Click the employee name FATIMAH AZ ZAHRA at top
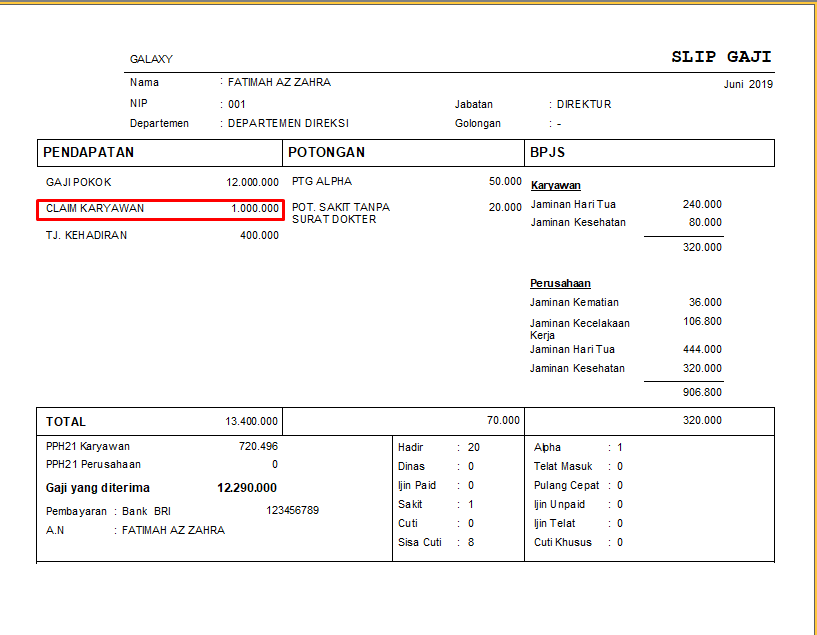This screenshot has height=635, width=817. point(279,83)
